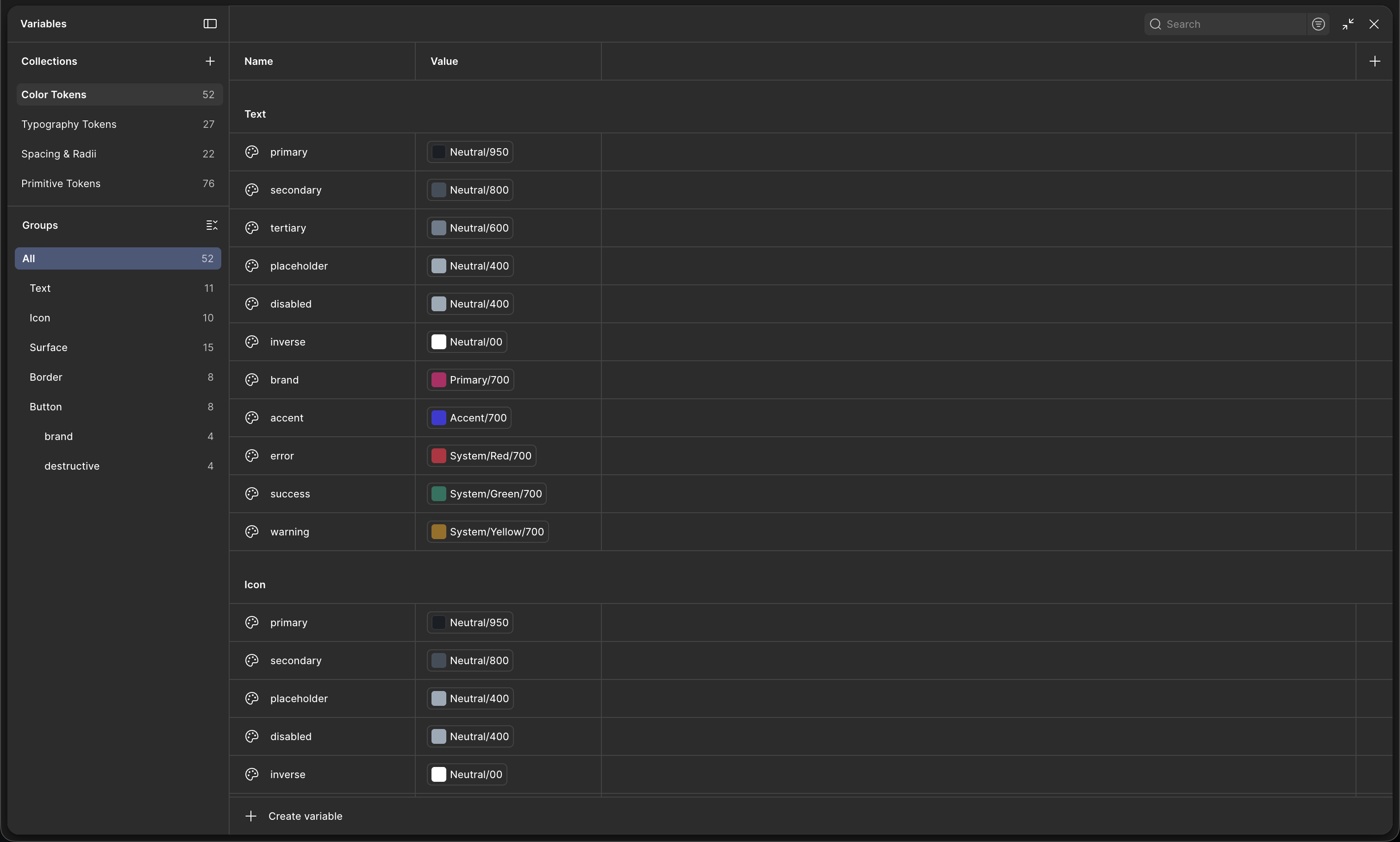Toggle the sidebar panel icon
Image resolution: width=1400 pixels, height=842 pixels.
(210, 24)
